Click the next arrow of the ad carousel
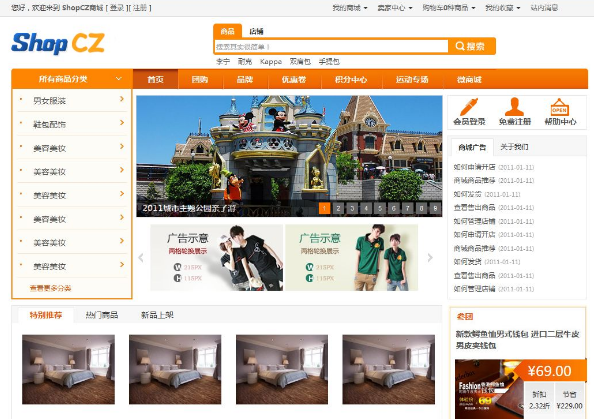594x419 pixels. (430, 258)
